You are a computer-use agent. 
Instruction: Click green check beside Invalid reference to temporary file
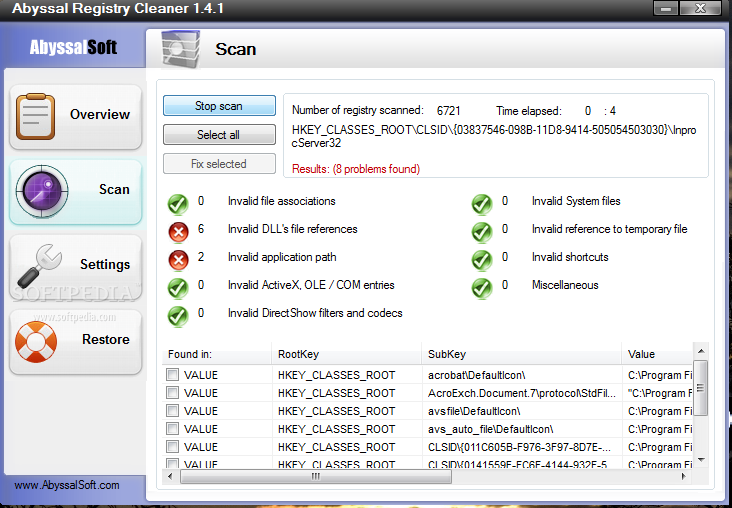tap(482, 232)
